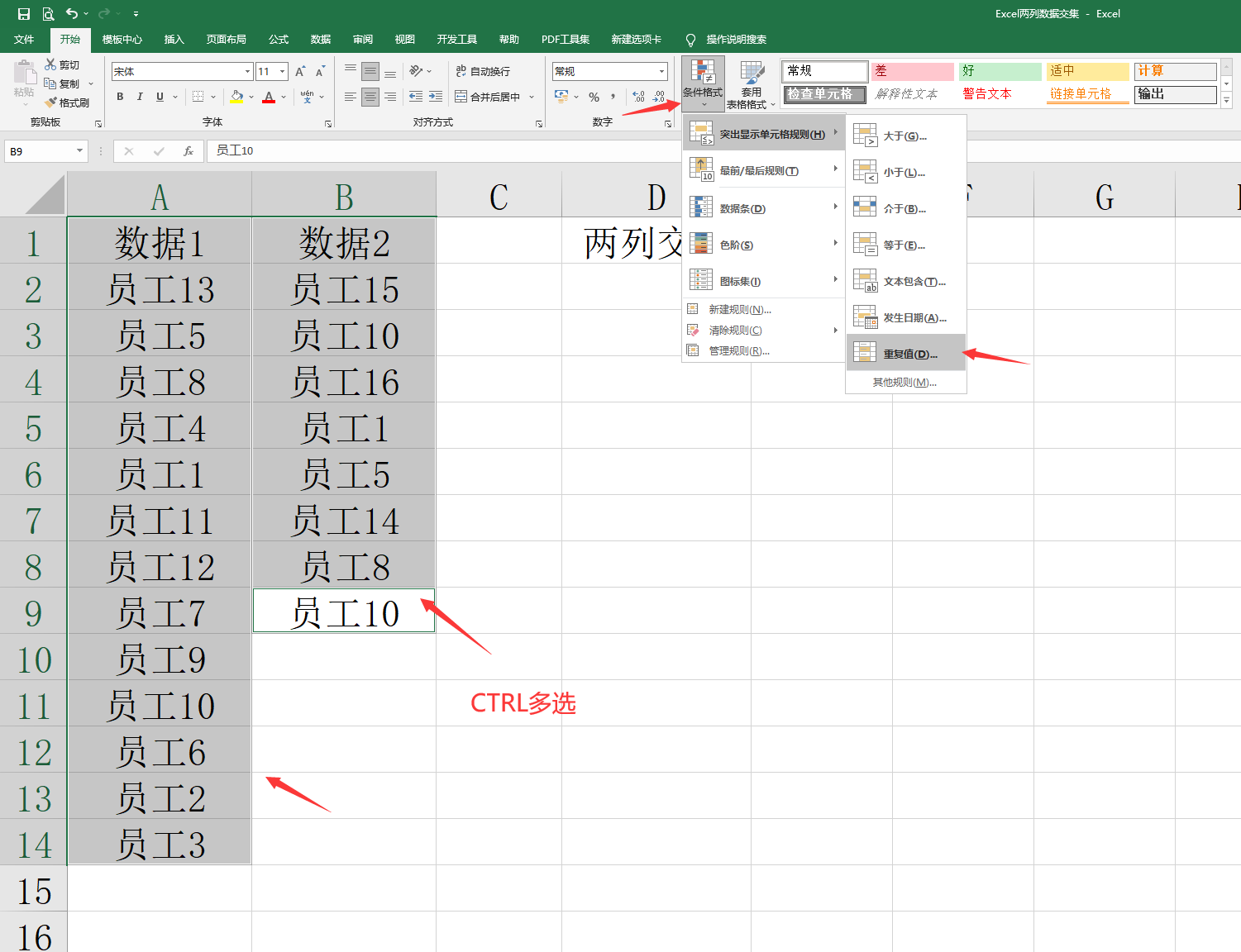Screen dimensions: 1241x952
Task: Apply the red font color A
Action: tap(269, 97)
